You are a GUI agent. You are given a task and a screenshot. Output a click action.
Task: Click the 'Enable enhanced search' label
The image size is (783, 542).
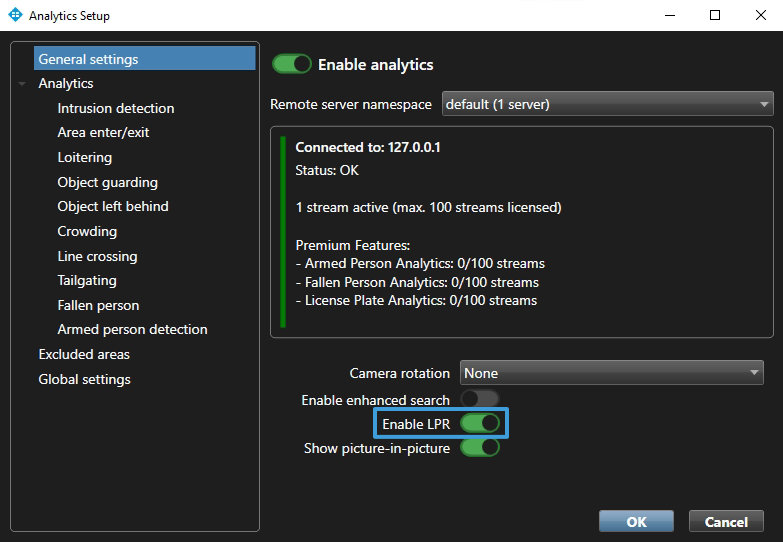[376, 400]
